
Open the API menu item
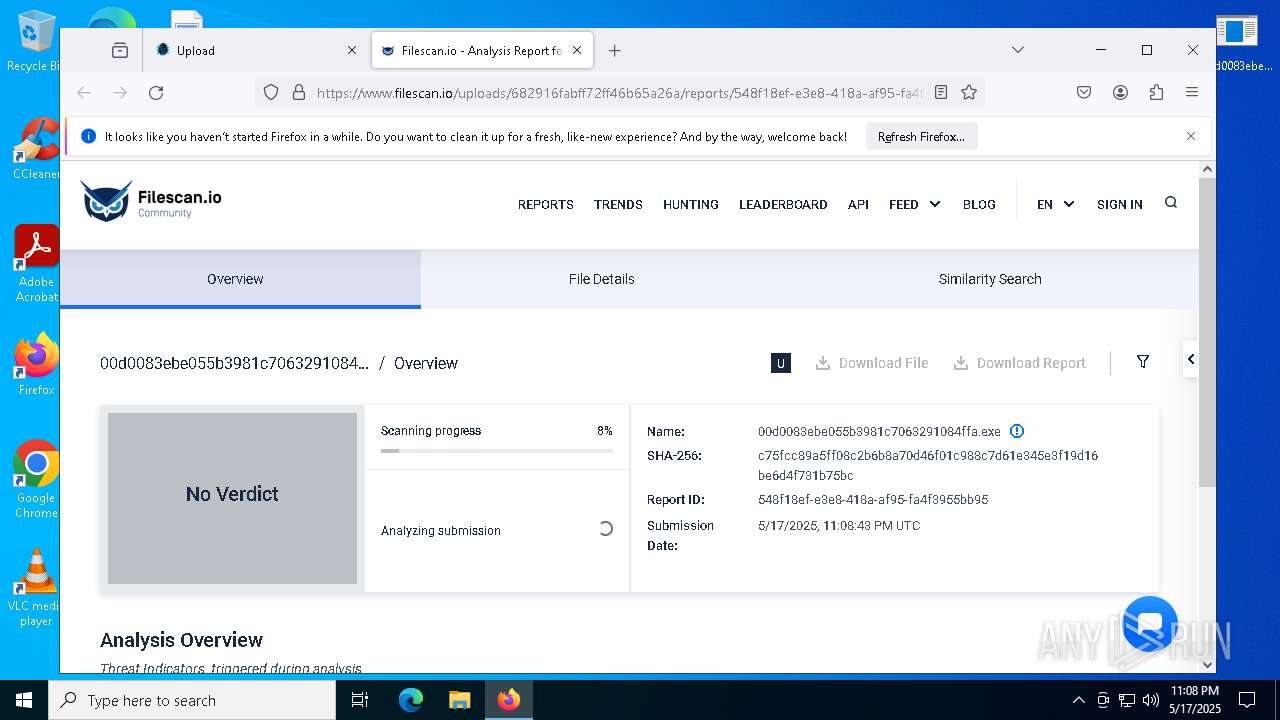(858, 204)
